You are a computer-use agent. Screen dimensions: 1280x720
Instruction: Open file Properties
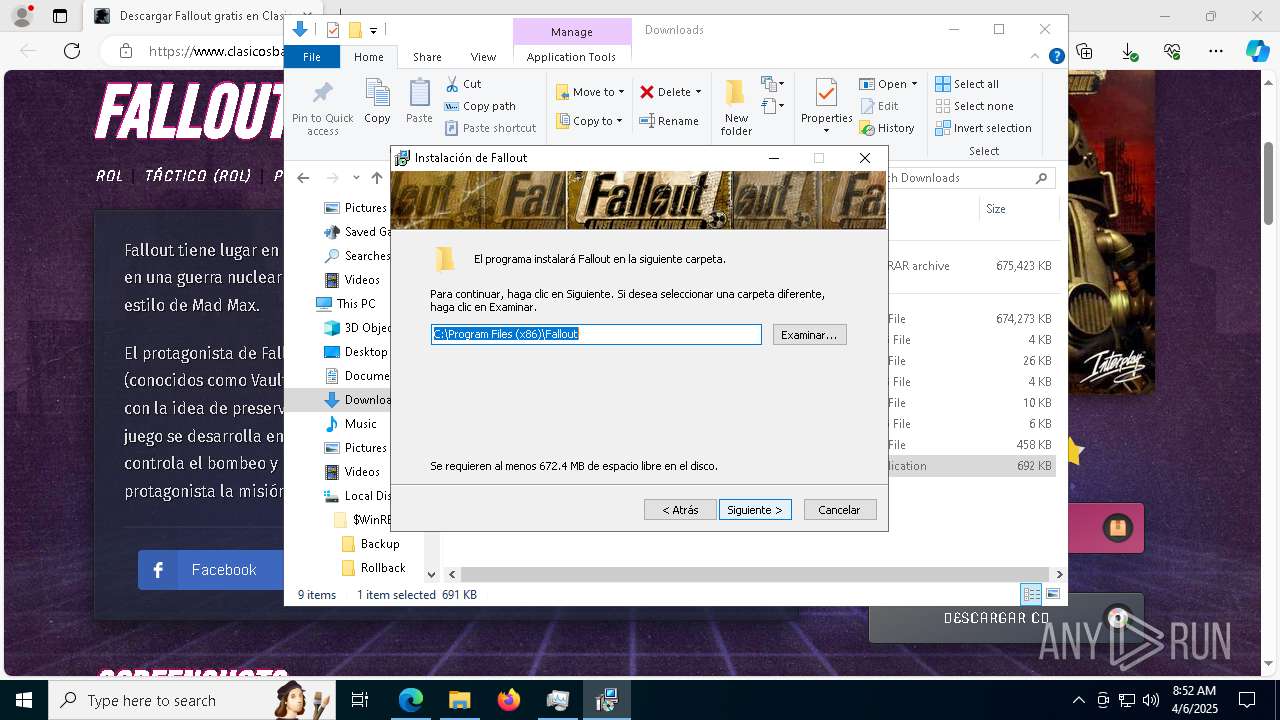tap(826, 106)
